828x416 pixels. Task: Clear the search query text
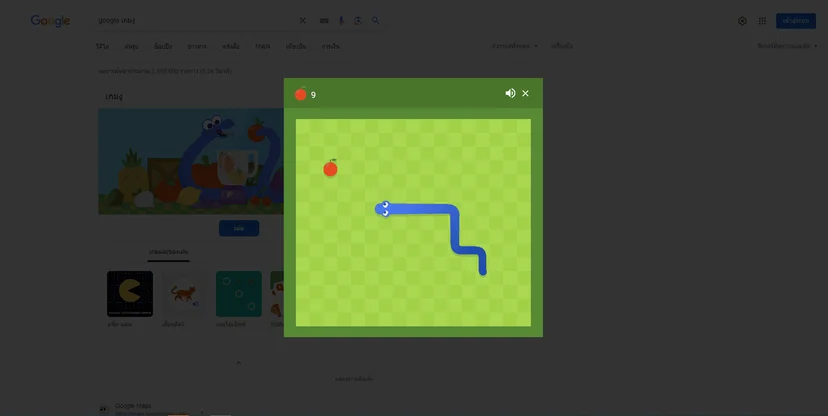[303, 21]
